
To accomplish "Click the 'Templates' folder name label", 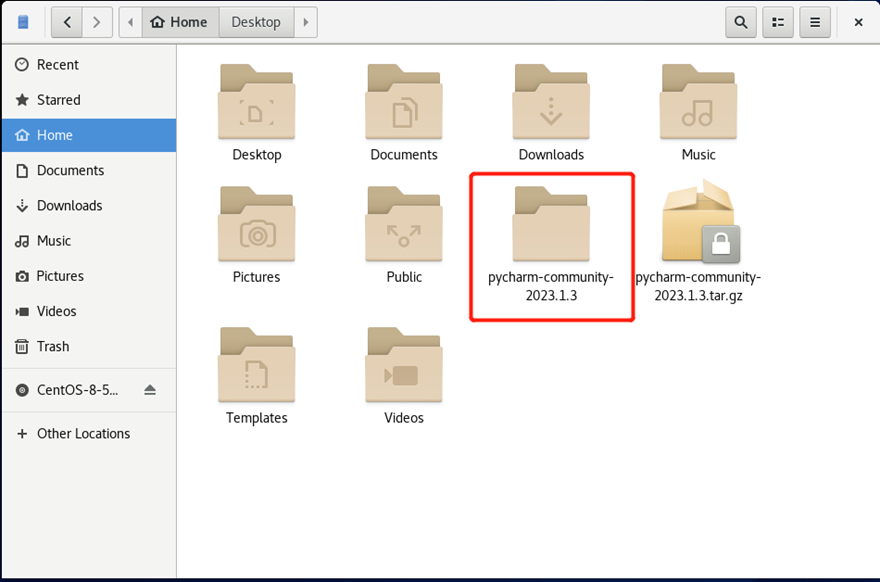I will click(256, 418).
